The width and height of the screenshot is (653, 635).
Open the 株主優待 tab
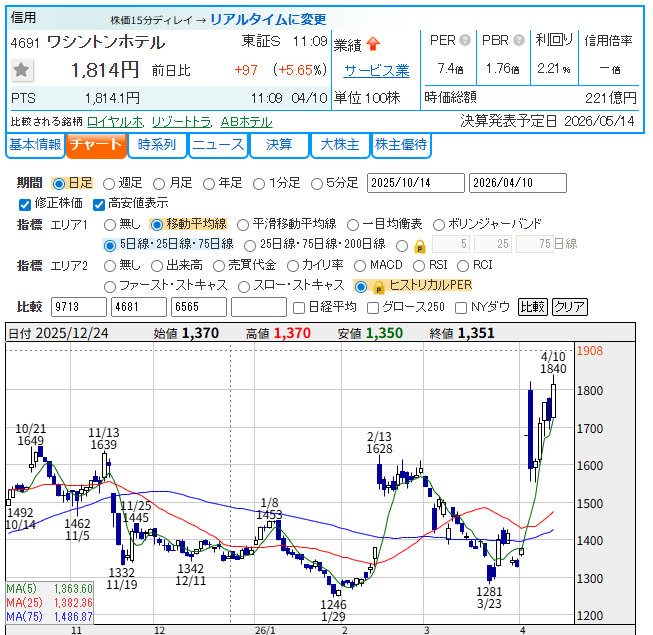coord(401,145)
